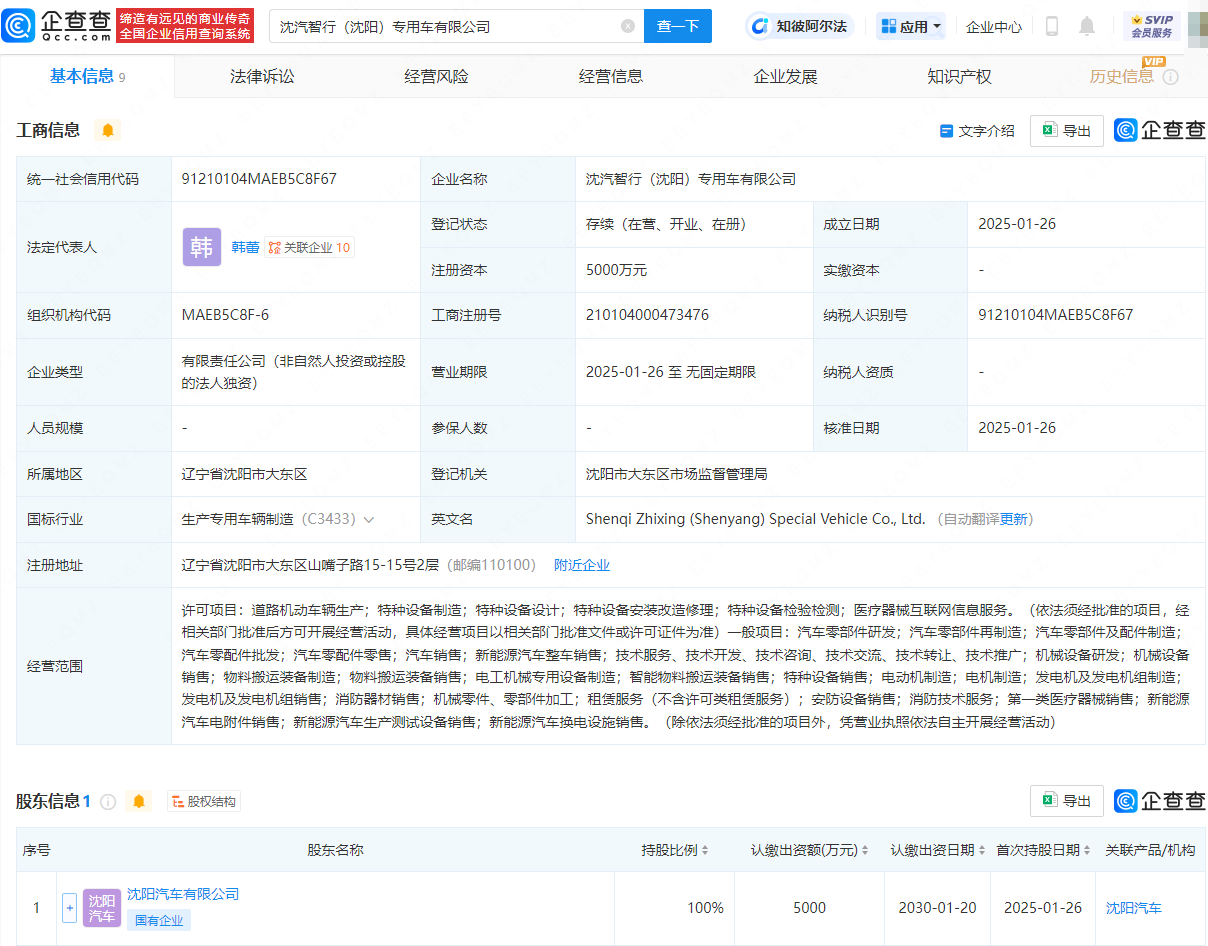Open notifications bell in top header

pyautogui.click(x=1087, y=27)
